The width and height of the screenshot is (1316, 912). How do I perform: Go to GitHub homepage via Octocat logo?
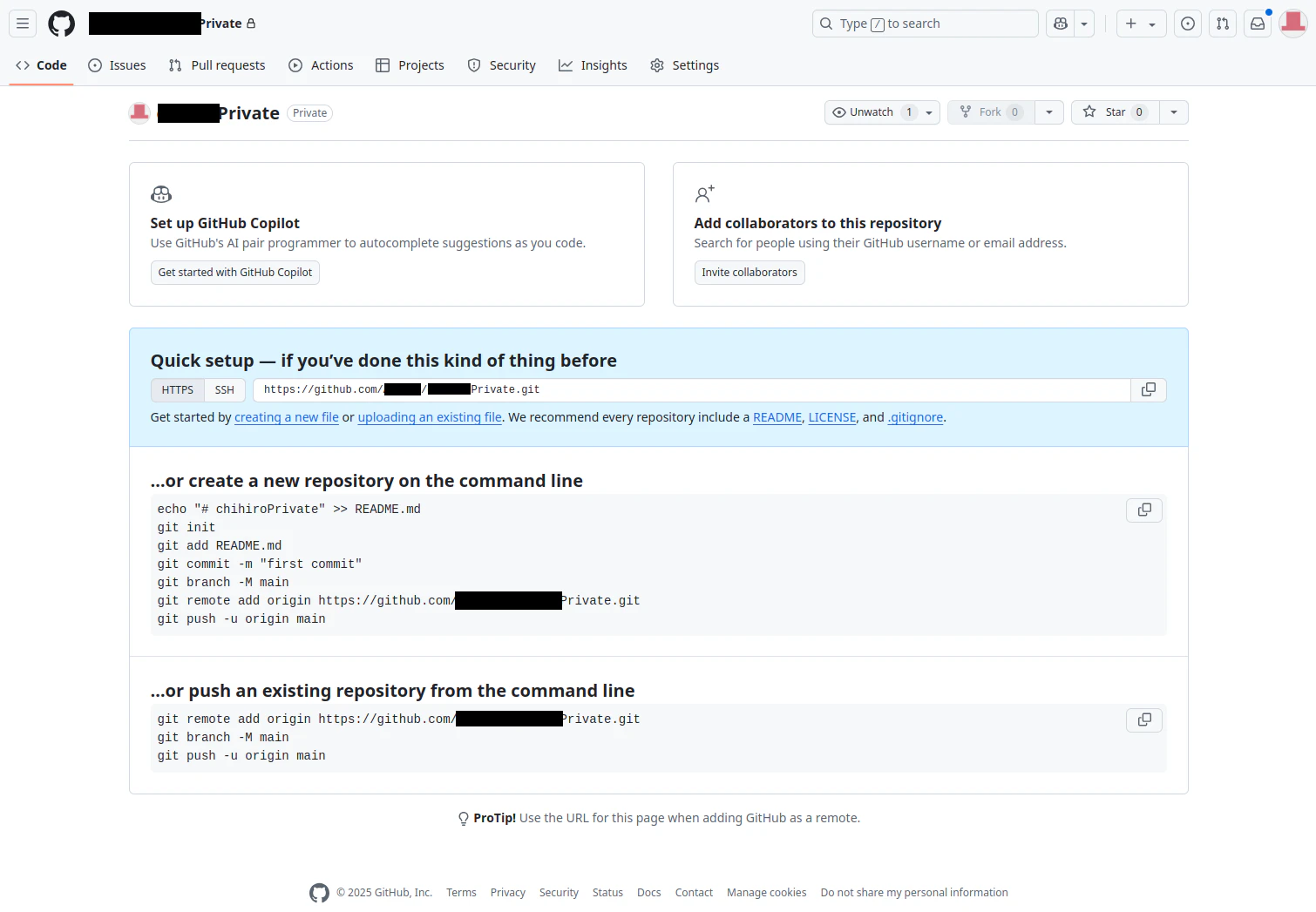pyautogui.click(x=61, y=24)
